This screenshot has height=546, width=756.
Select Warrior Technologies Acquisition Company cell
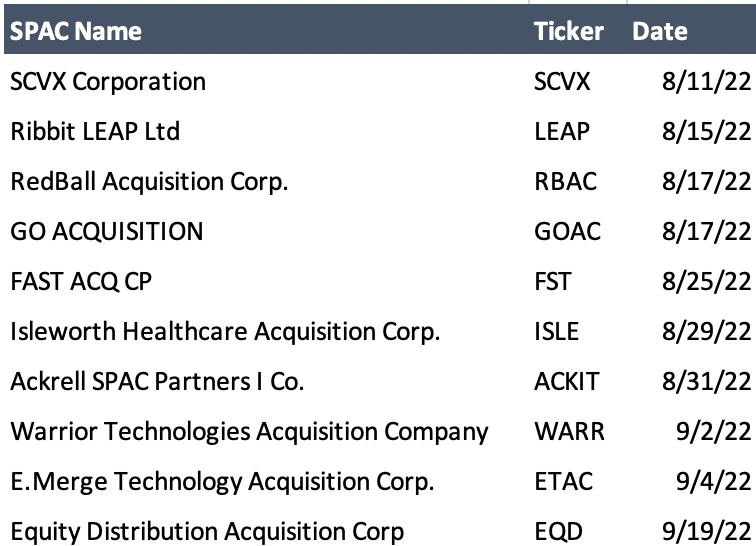point(249,431)
